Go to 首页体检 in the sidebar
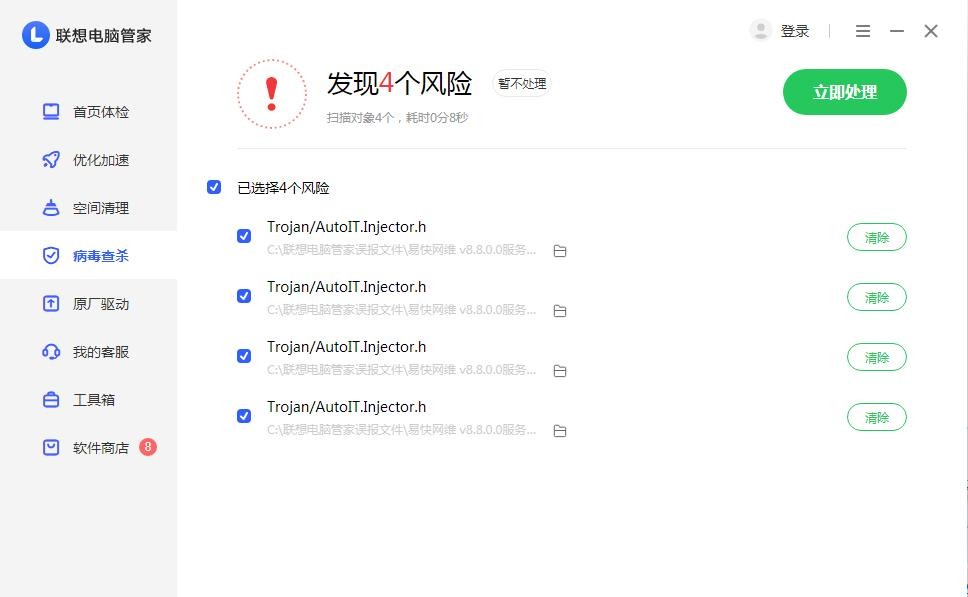 88,112
